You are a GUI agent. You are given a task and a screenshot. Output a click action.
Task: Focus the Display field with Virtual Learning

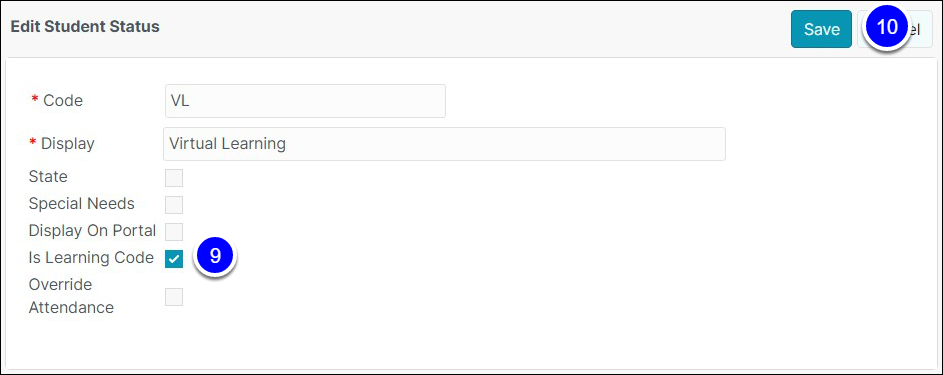[444, 144]
